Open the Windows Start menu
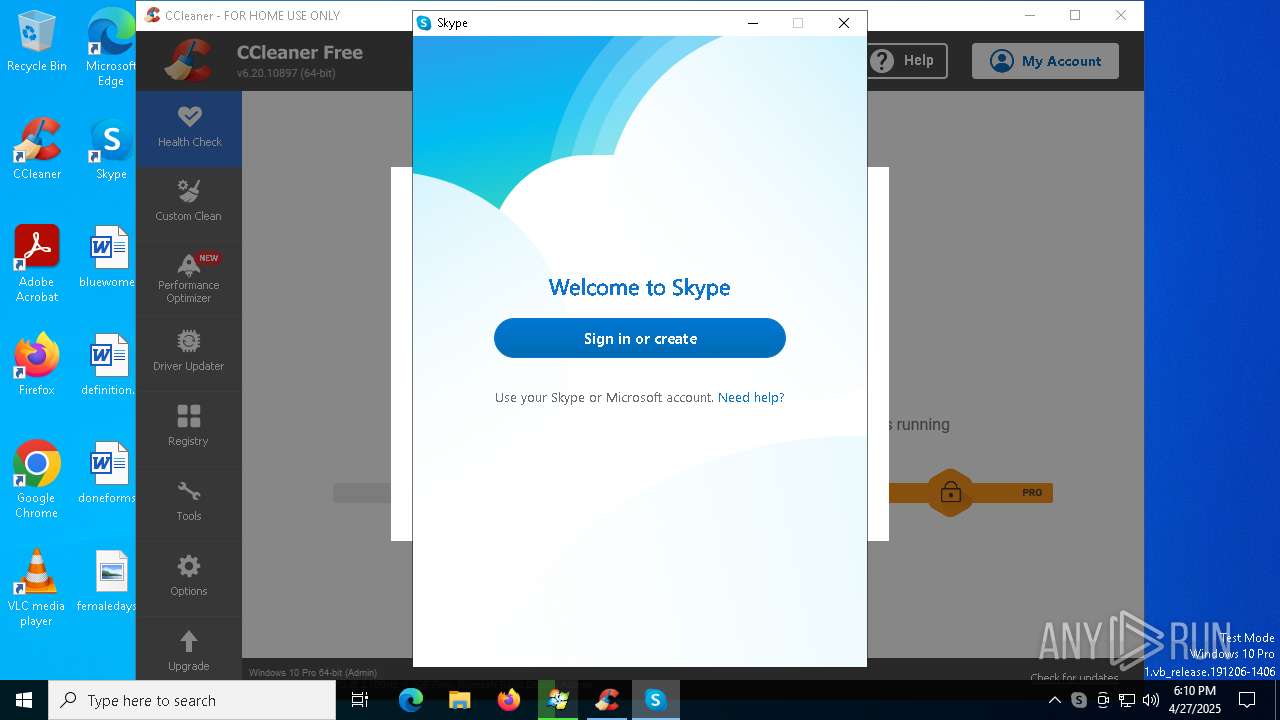 [24, 700]
